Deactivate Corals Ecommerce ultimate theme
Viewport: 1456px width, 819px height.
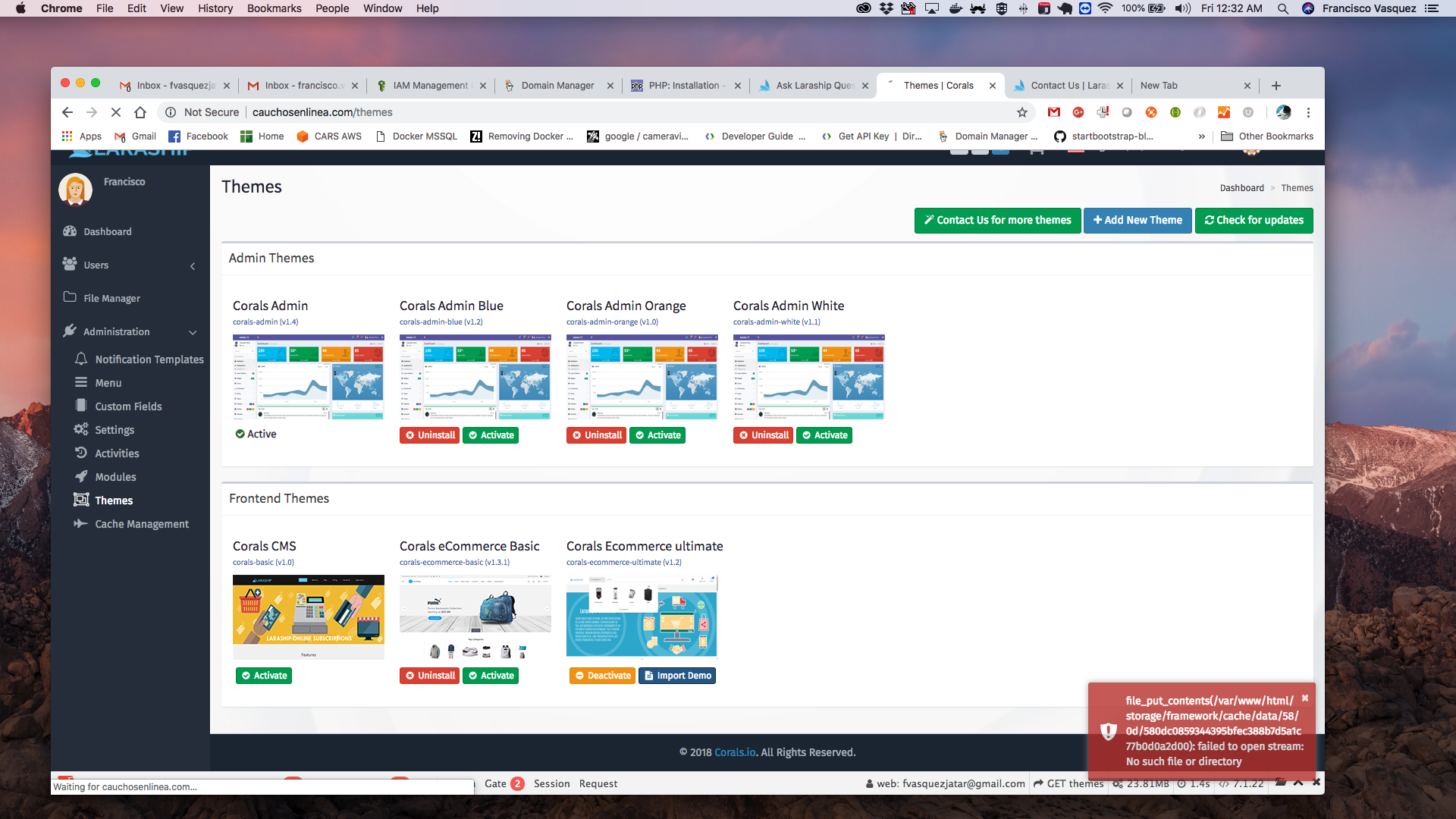(602, 676)
